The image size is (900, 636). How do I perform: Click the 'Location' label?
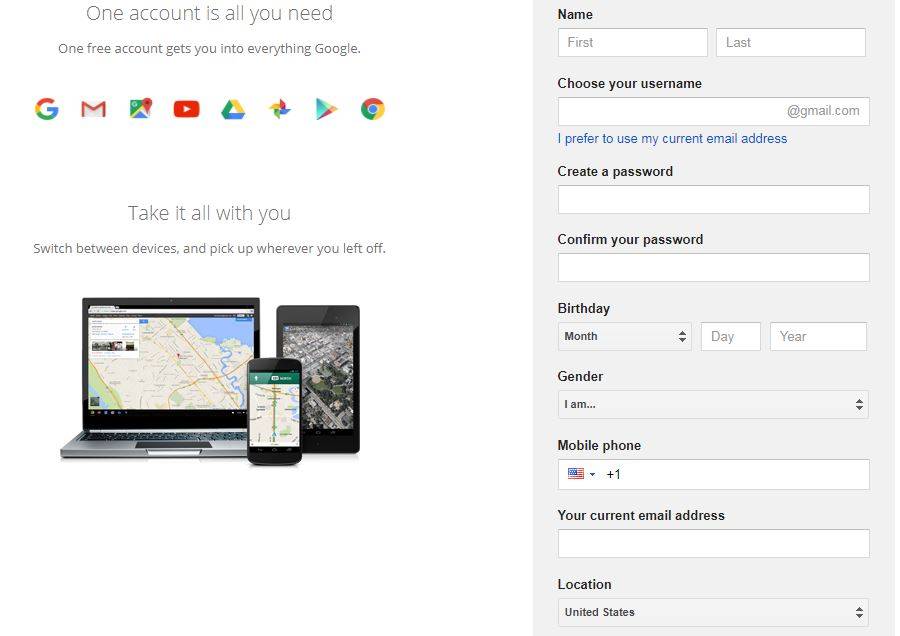[x=584, y=584]
